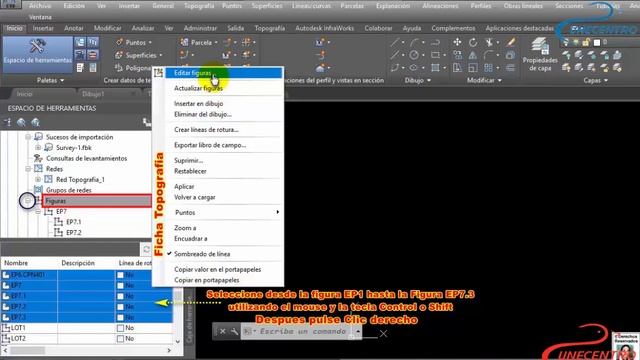Select the Fillet tool in Modificar
Image resolution: width=640 pixels, height=360 pixels.
point(489,55)
